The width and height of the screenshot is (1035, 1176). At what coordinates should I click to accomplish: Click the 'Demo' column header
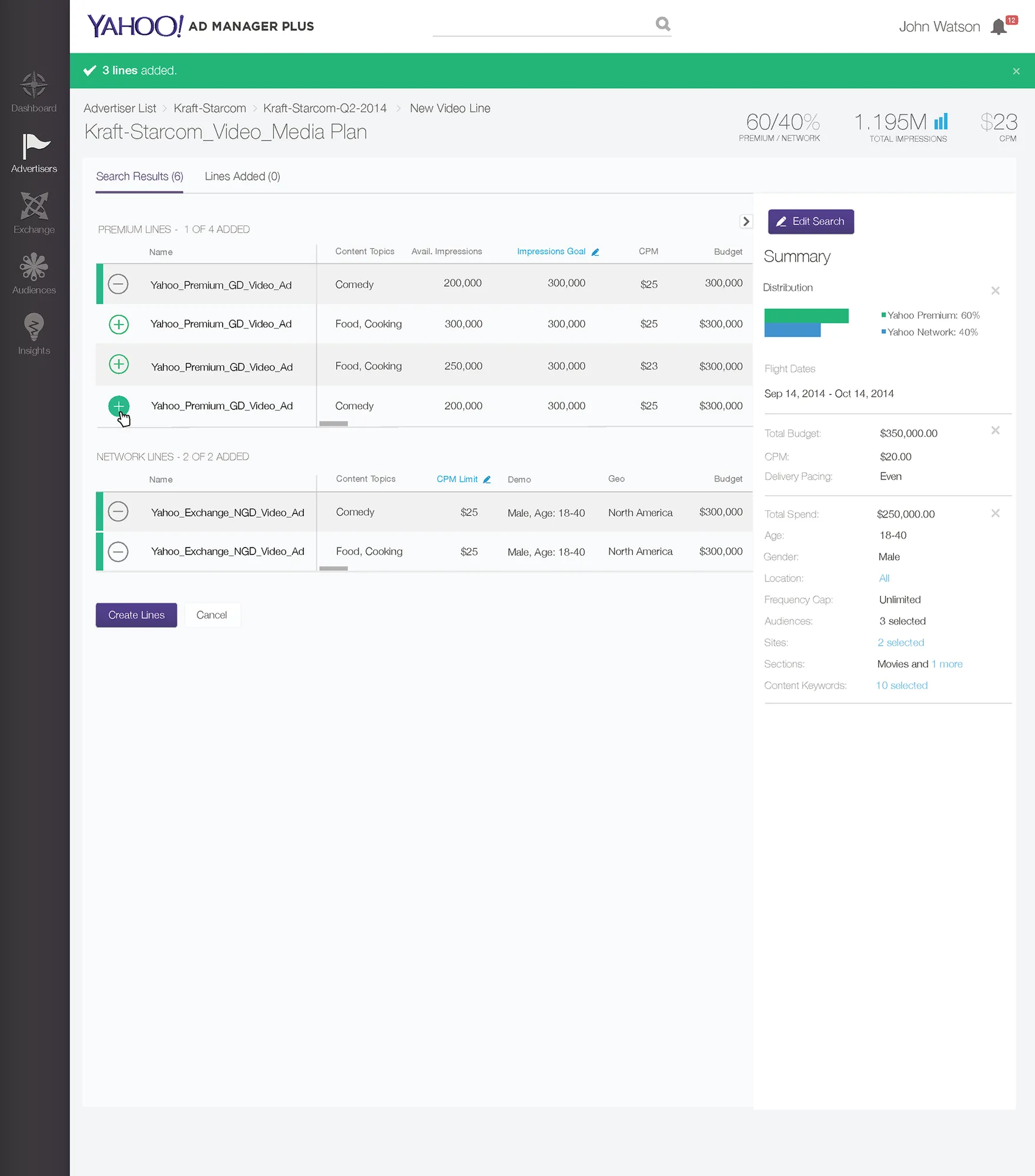coord(519,479)
